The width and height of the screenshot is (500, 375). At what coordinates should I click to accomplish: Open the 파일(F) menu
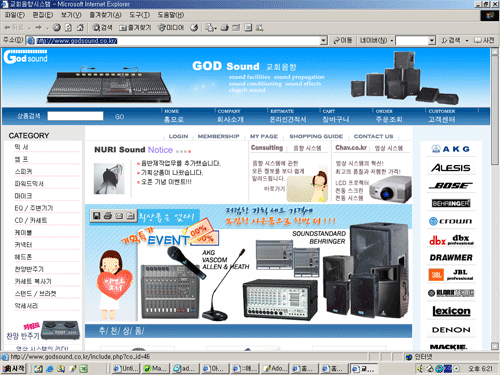[15, 15]
